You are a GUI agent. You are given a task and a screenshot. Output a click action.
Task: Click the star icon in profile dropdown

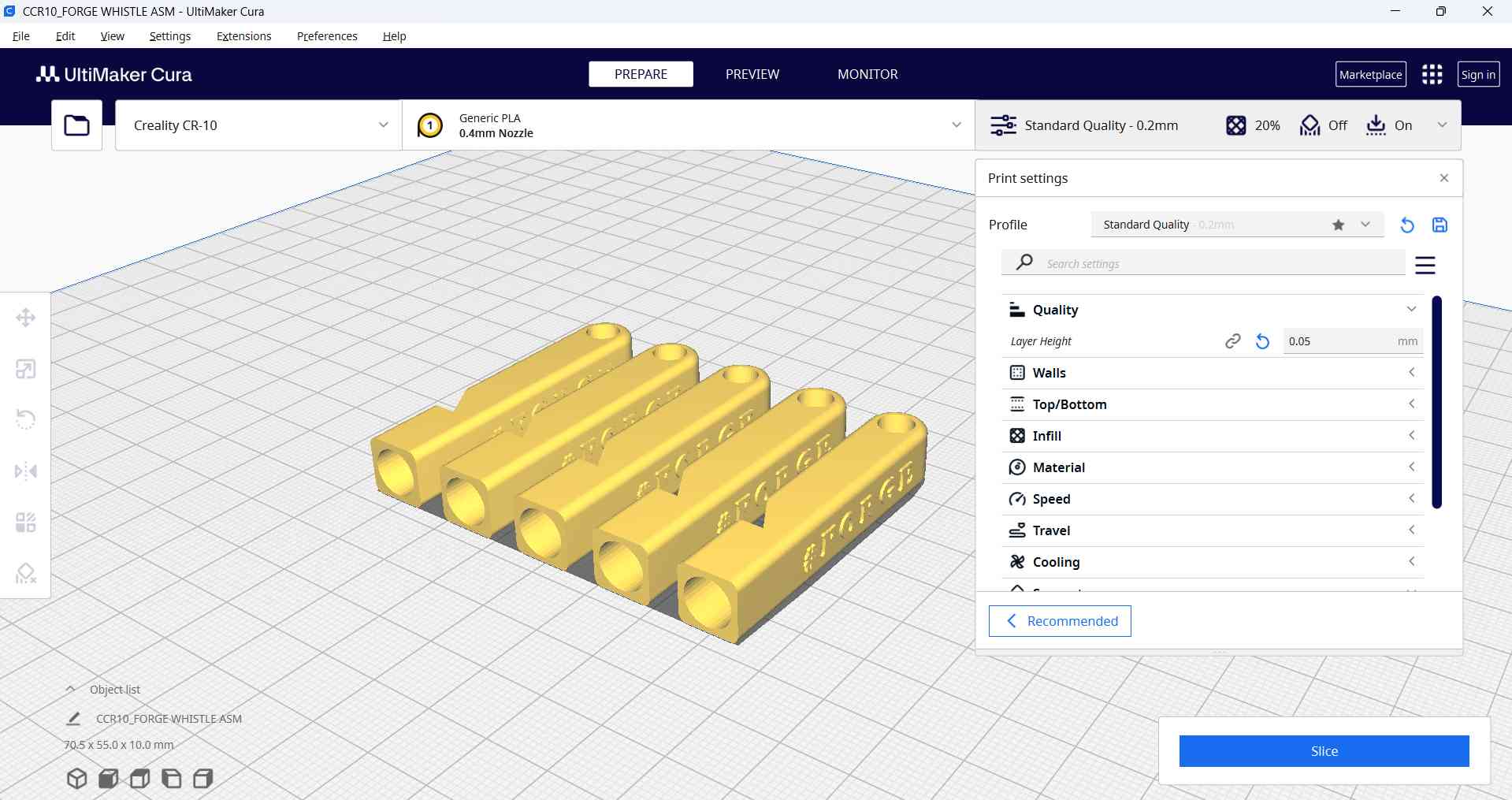point(1338,225)
